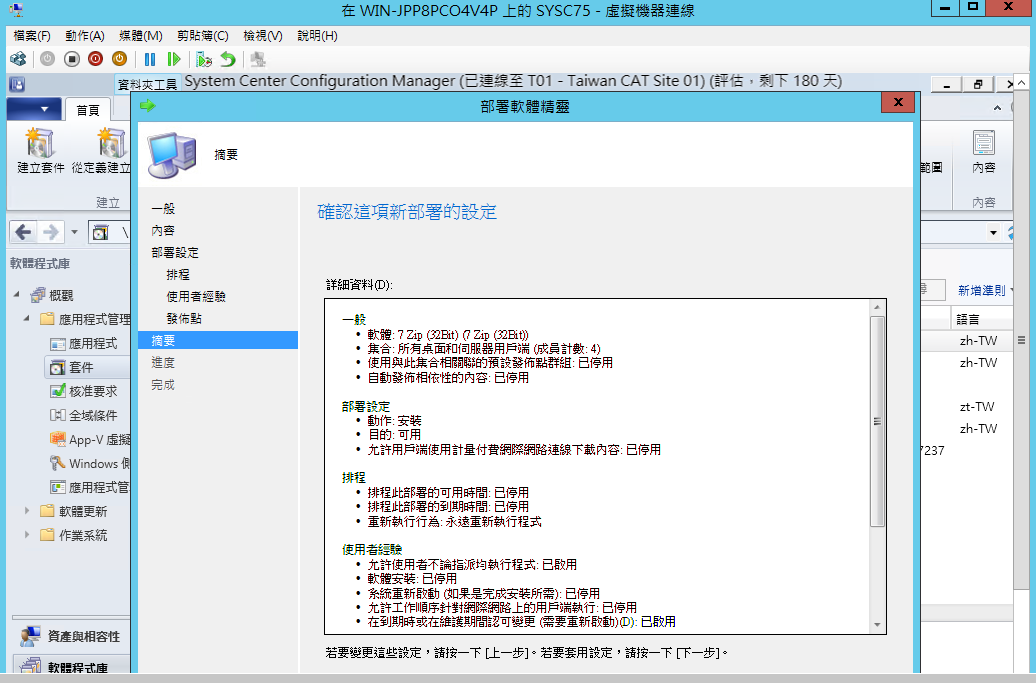Viewport: 1036px width, 683px height.
Task: Click the 從定義建立 ribbon icon
Action: point(111,143)
